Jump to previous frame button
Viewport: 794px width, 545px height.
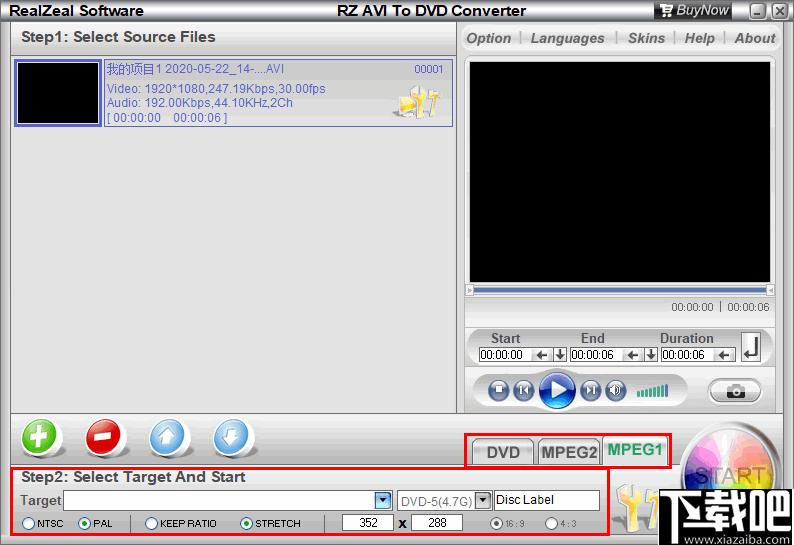523,391
